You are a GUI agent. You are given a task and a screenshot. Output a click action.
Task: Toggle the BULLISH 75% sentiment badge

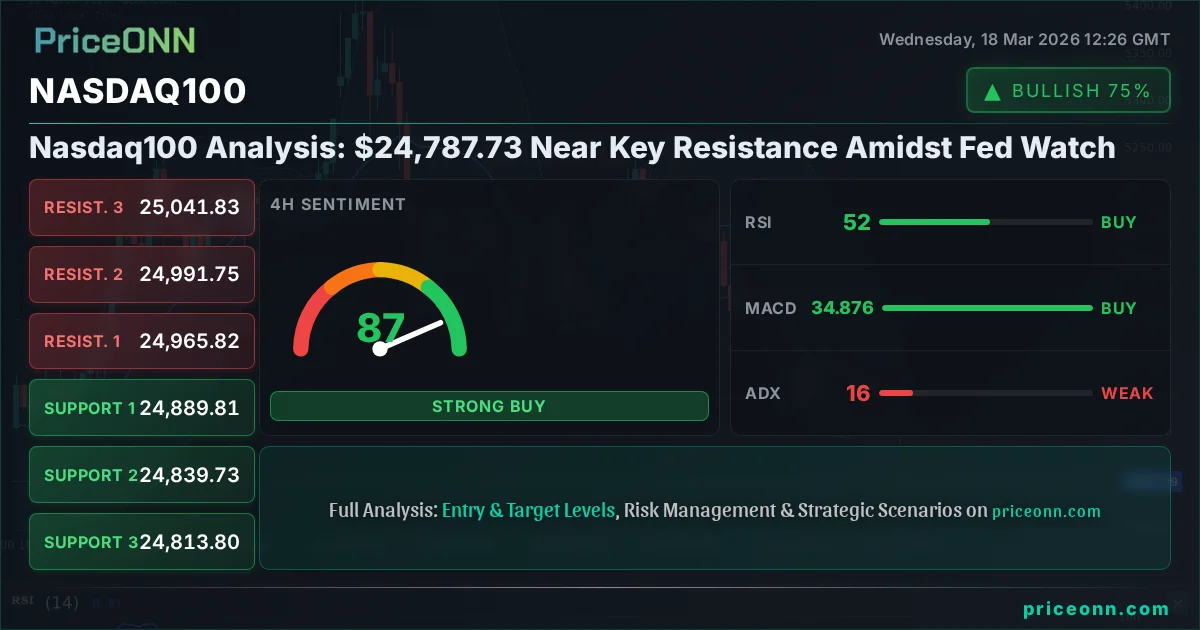[x=1068, y=89]
